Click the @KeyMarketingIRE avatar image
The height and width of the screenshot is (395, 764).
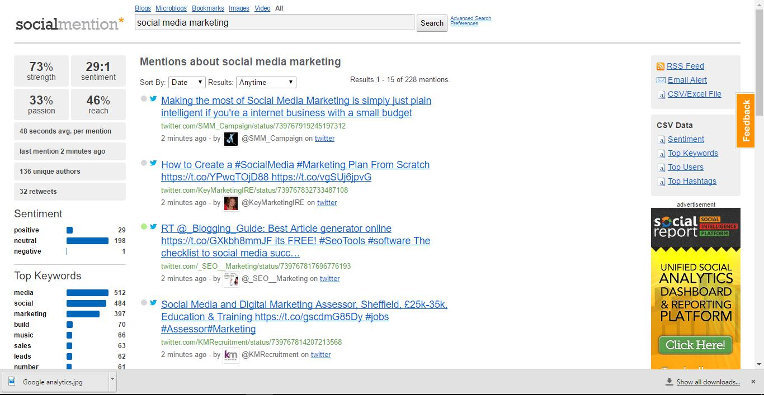tap(231, 203)
